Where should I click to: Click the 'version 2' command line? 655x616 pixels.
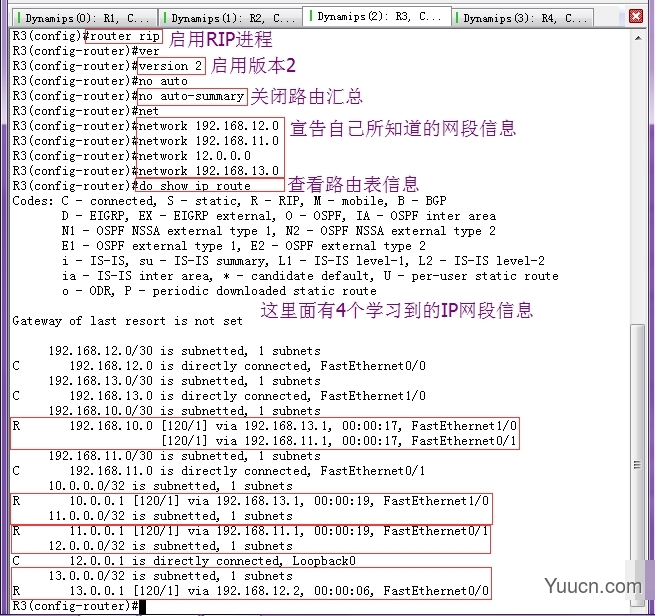pos(170,66)
